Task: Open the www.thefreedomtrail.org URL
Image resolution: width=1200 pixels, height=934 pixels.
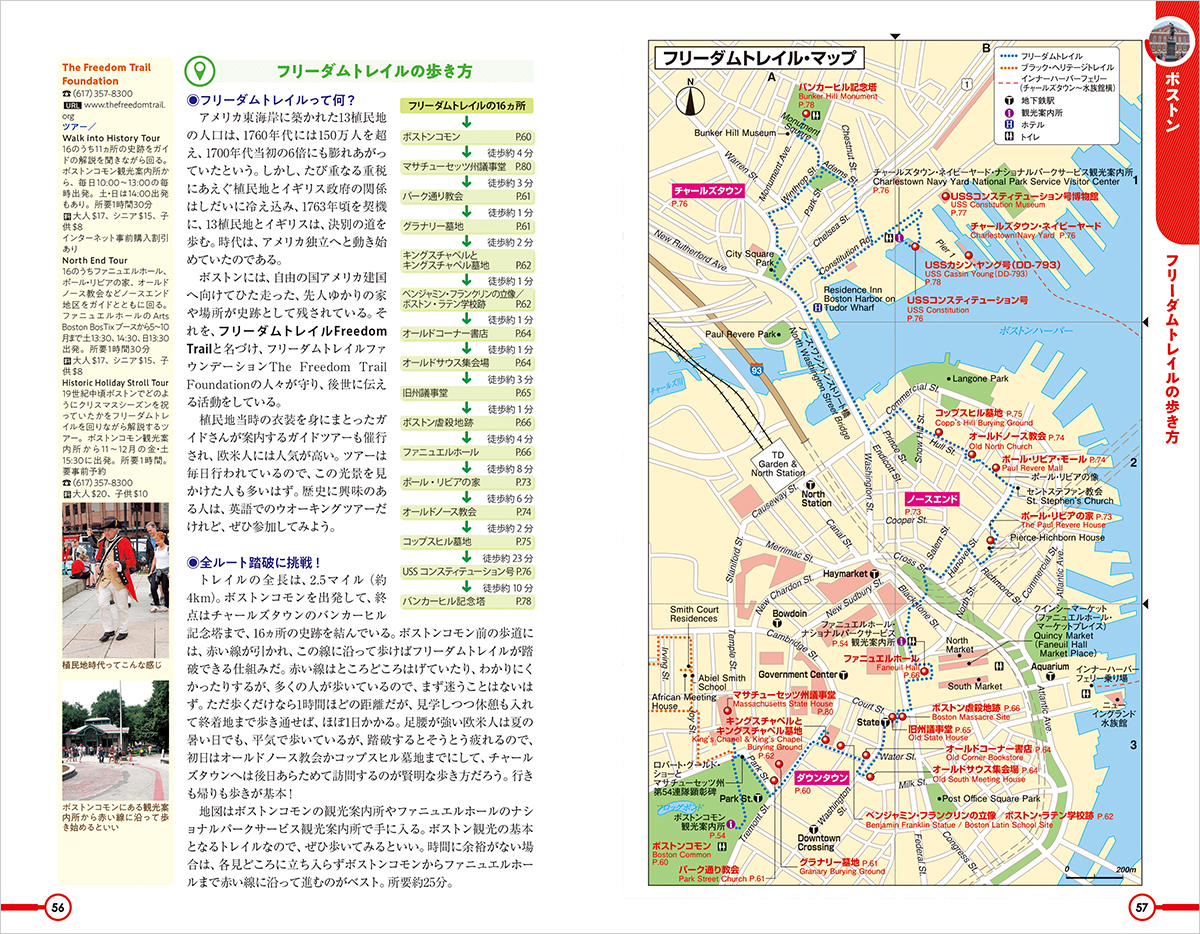Action: (x=115, y=104)
